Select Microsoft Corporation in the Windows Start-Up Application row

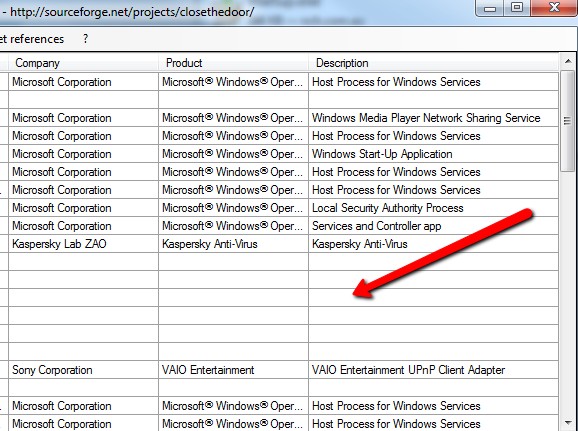(84, 154)
